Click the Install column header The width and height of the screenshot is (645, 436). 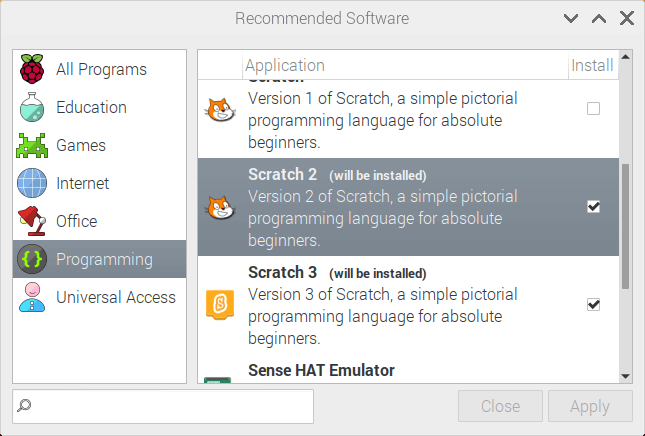[x=593, y=65]
